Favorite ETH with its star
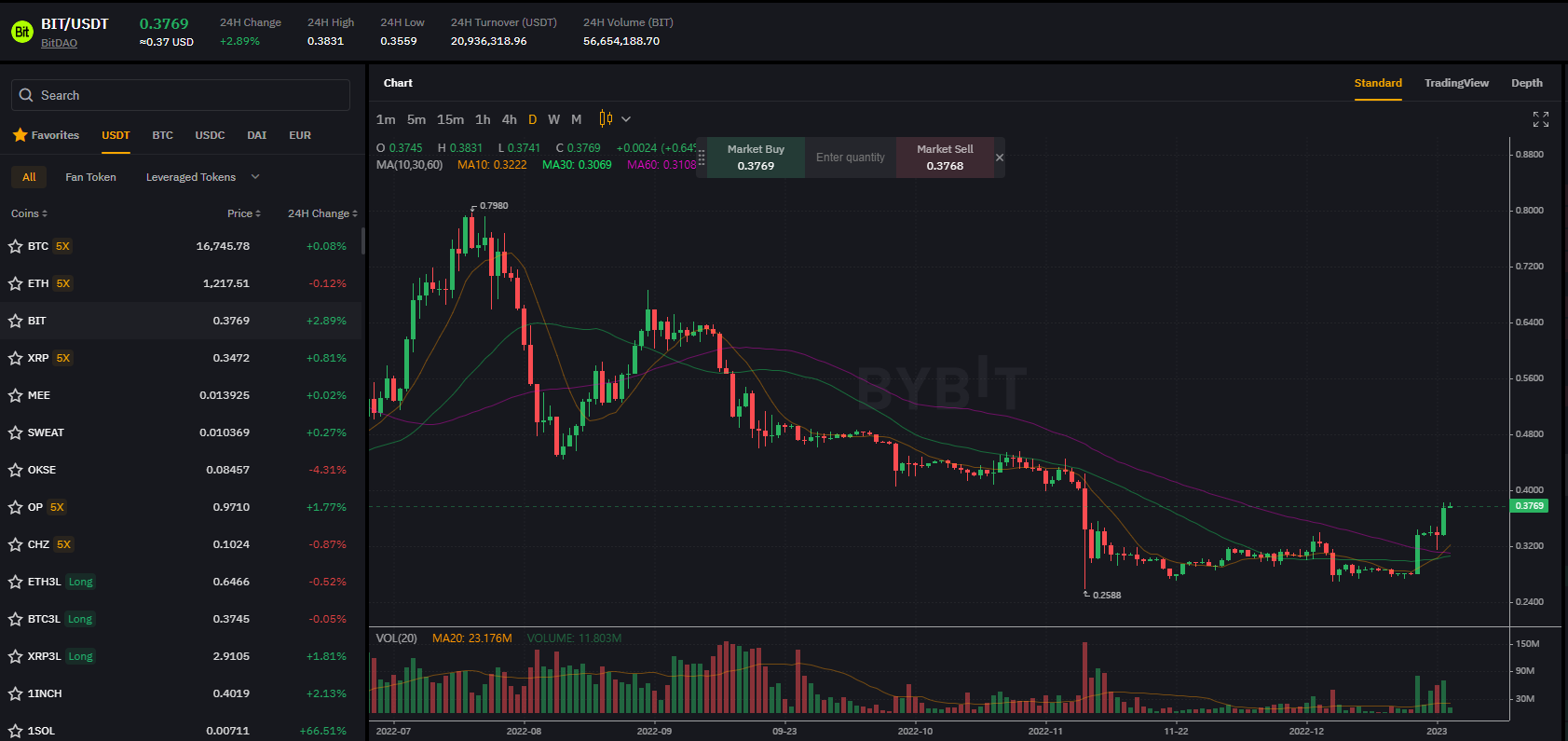1568x741 pixels. (x=15, y=283)
